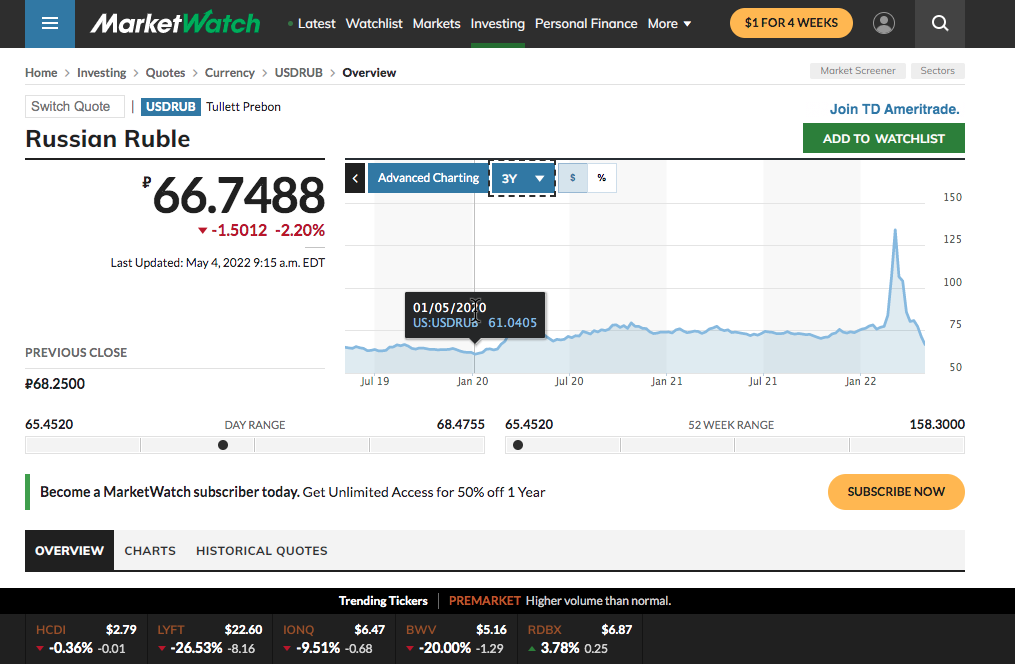Click the -2.20% percent change value

click(300, 230)
